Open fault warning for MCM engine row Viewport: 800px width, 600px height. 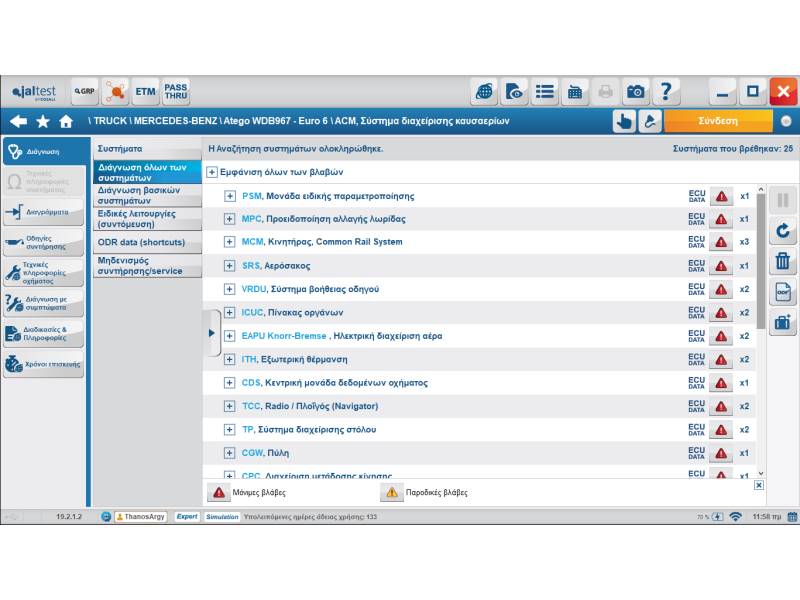point(721,242)
